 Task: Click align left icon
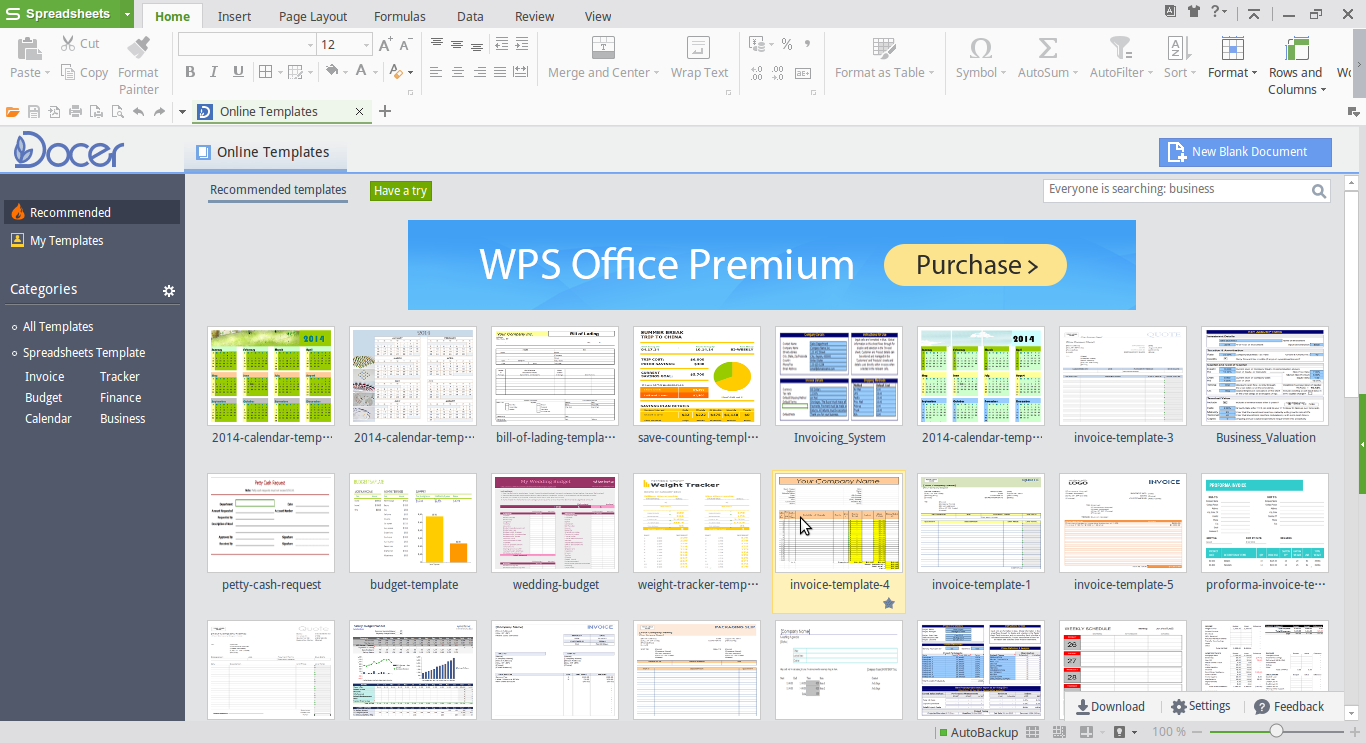pyautogui.click(x=436, y=72)
